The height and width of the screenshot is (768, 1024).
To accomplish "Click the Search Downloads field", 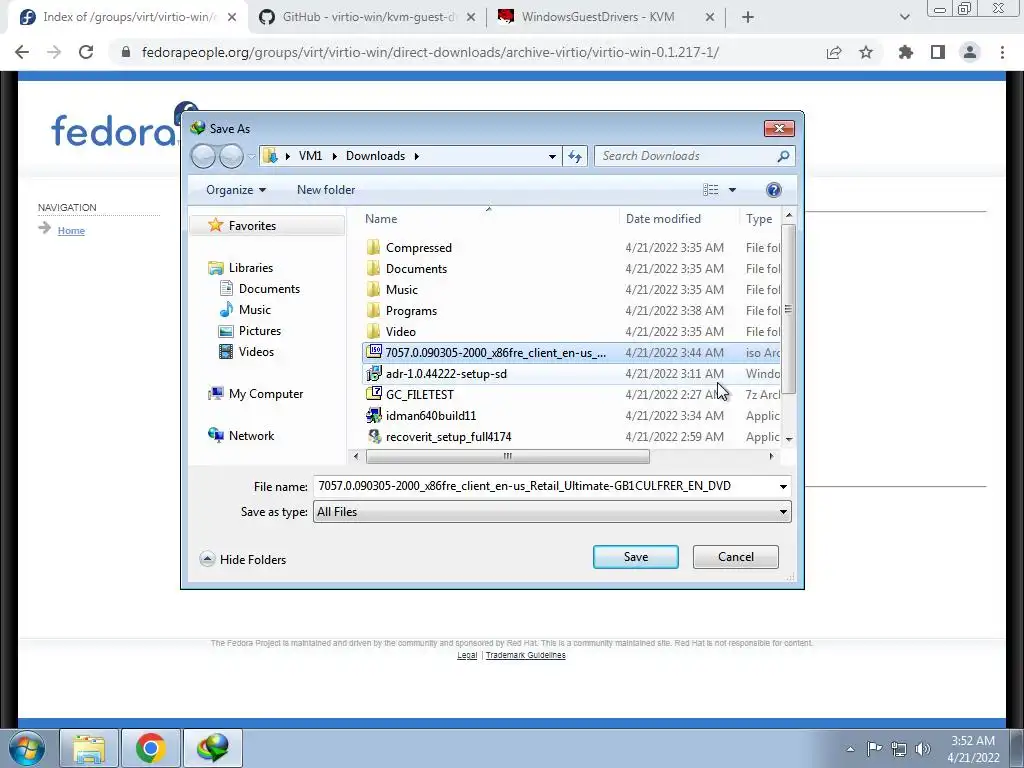I will (686, 156).
